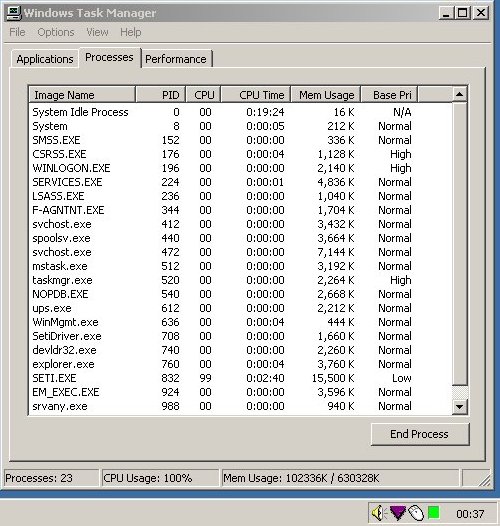Click the 15,500 K memory value

[x=333, y=378]
